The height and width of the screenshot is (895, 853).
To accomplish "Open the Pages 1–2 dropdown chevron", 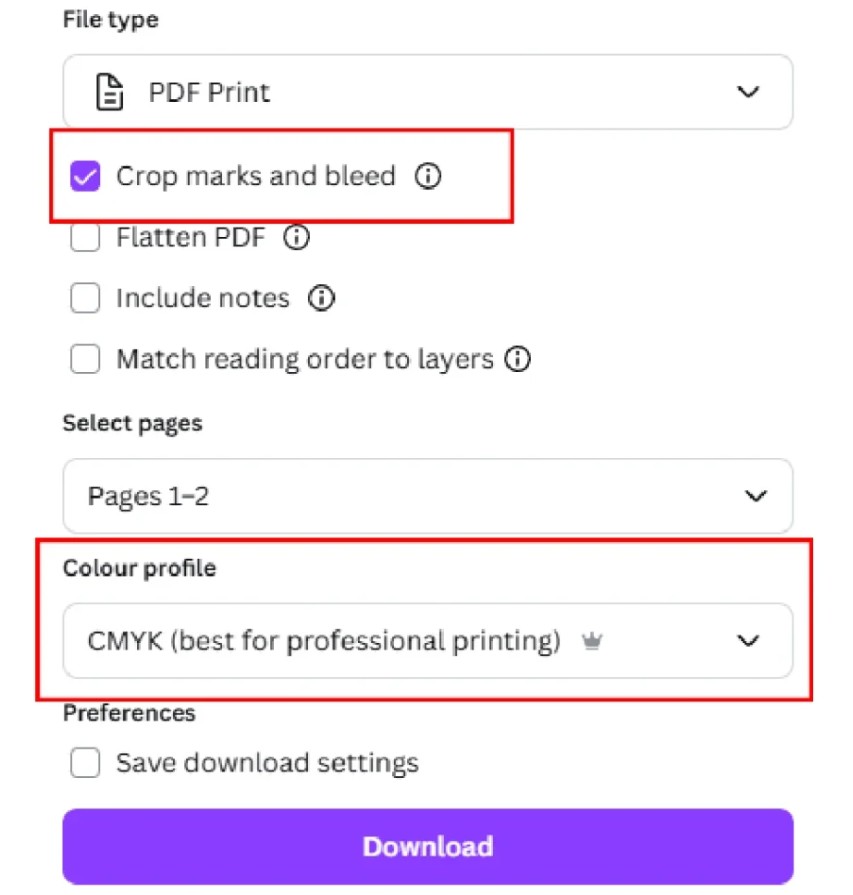I will [755, 495].
